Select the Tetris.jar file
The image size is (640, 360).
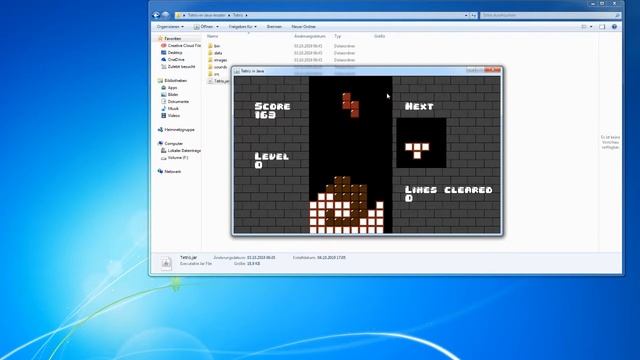pos(219,81)
